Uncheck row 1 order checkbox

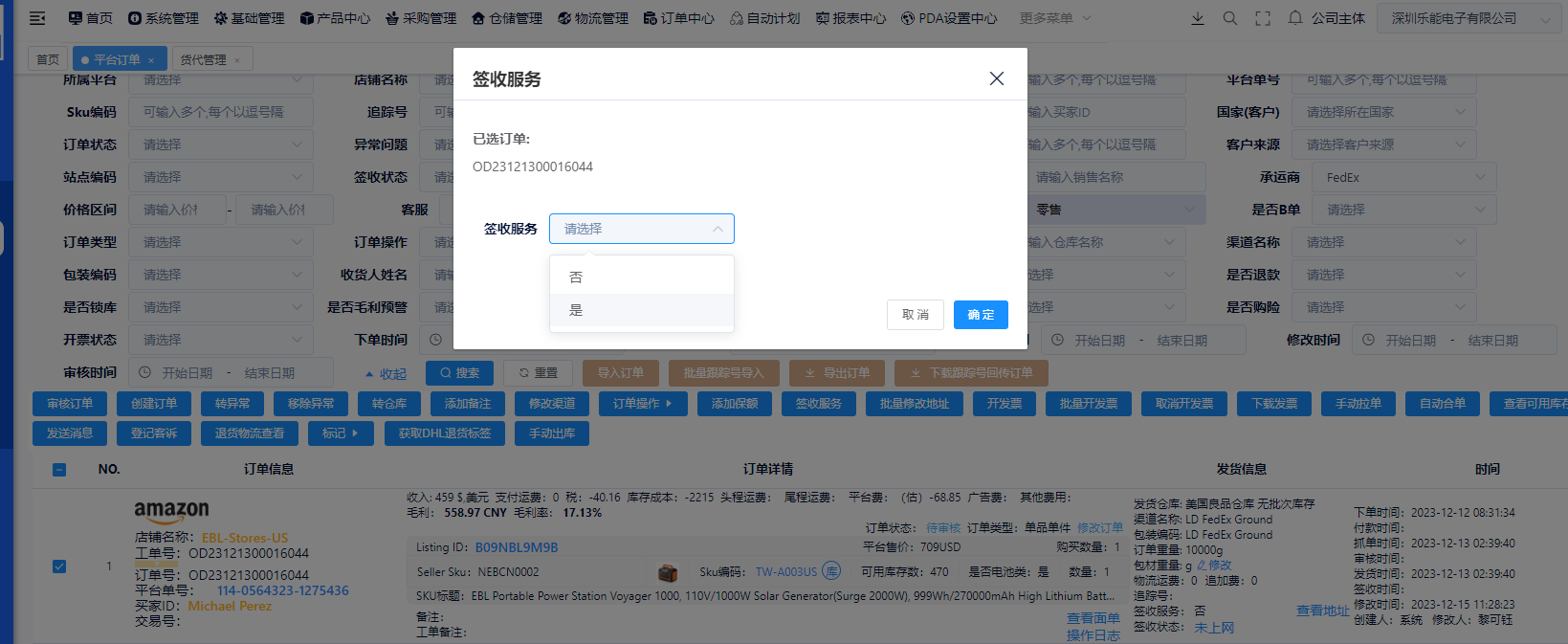pyautogui.click(x=59, y=566)
